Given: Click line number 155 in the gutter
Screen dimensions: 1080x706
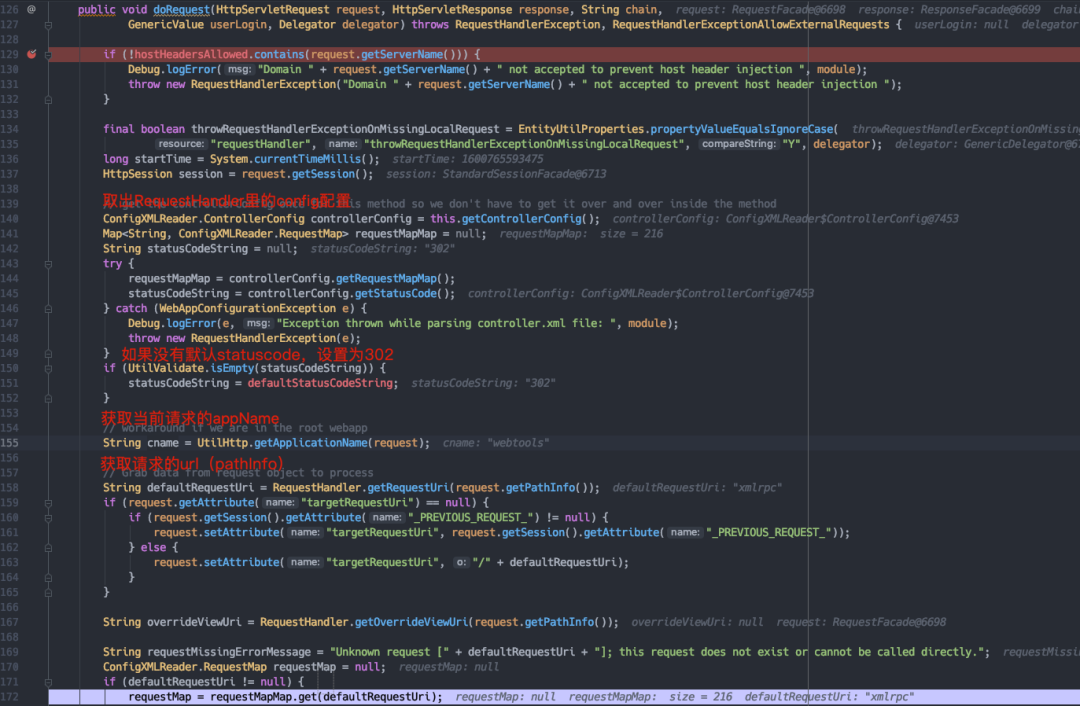Looking at the screenshot, I should [10, 443].
